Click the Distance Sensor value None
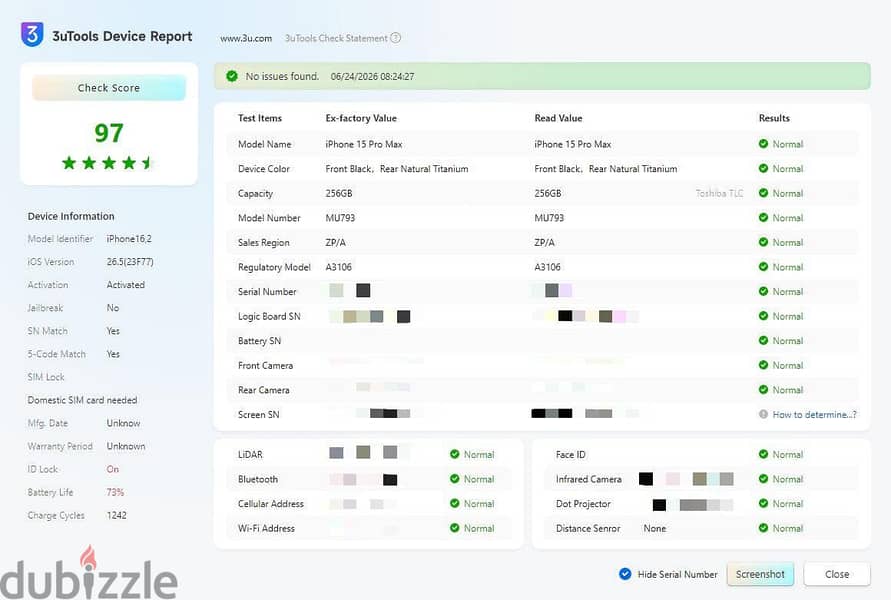 click(x=655, y=528)
